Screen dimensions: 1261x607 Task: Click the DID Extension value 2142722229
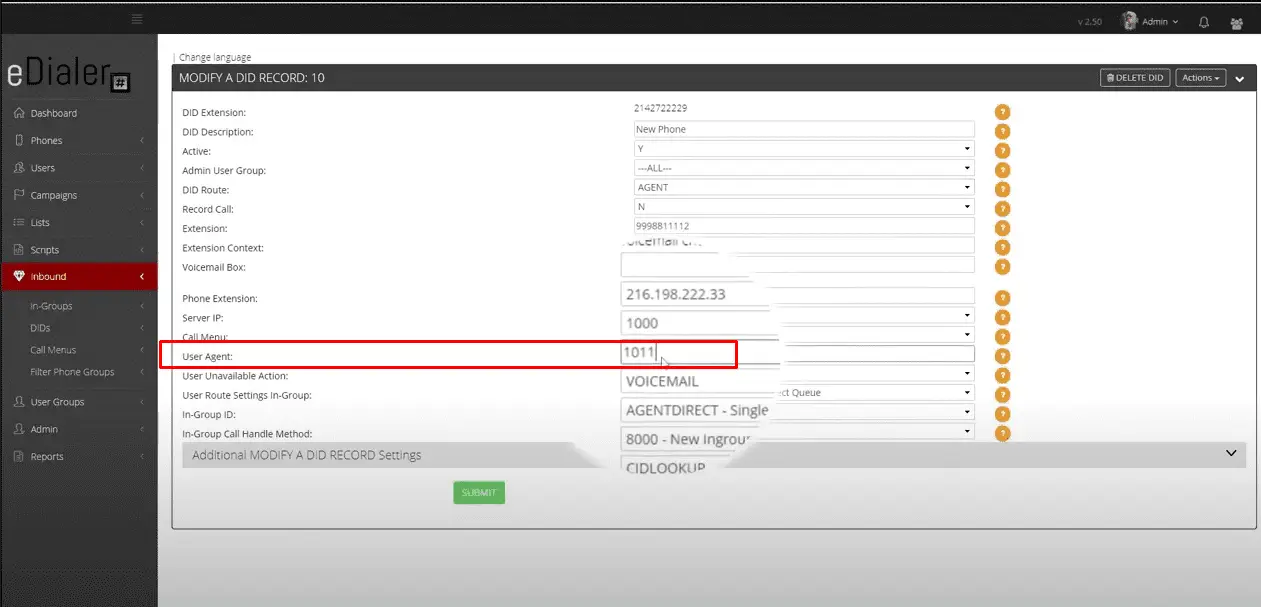click(x=661, y=107)
